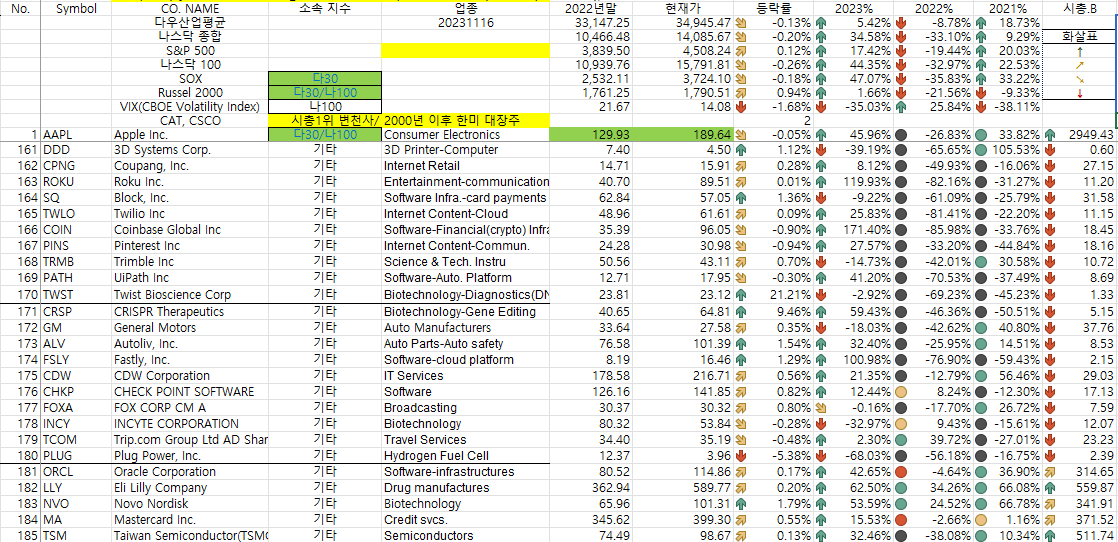This screenshot has width=1118, height=542.
Task: Click red down arrow icon beside PLUG -5.38%
Action: (741, 456)
